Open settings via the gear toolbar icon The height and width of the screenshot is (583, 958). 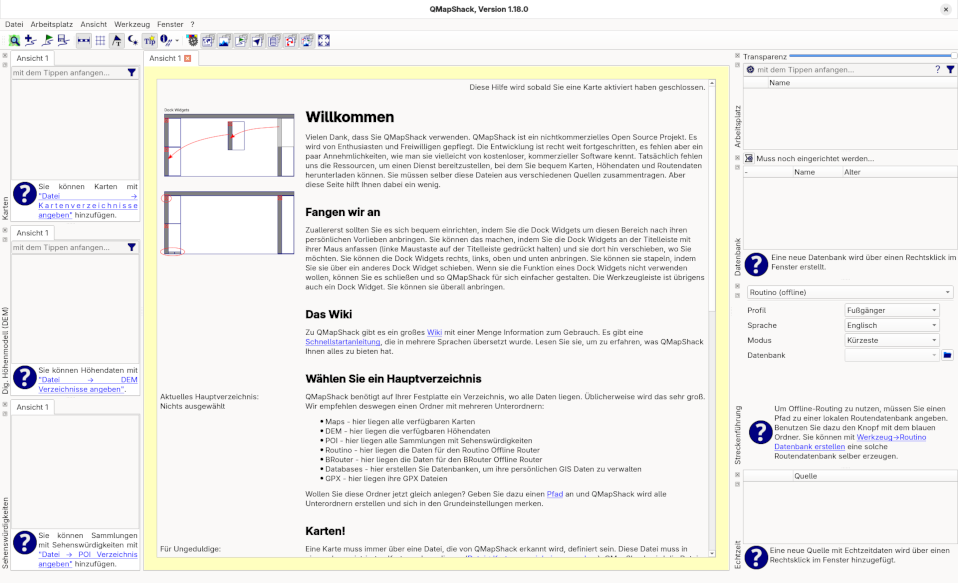(191, 41)
